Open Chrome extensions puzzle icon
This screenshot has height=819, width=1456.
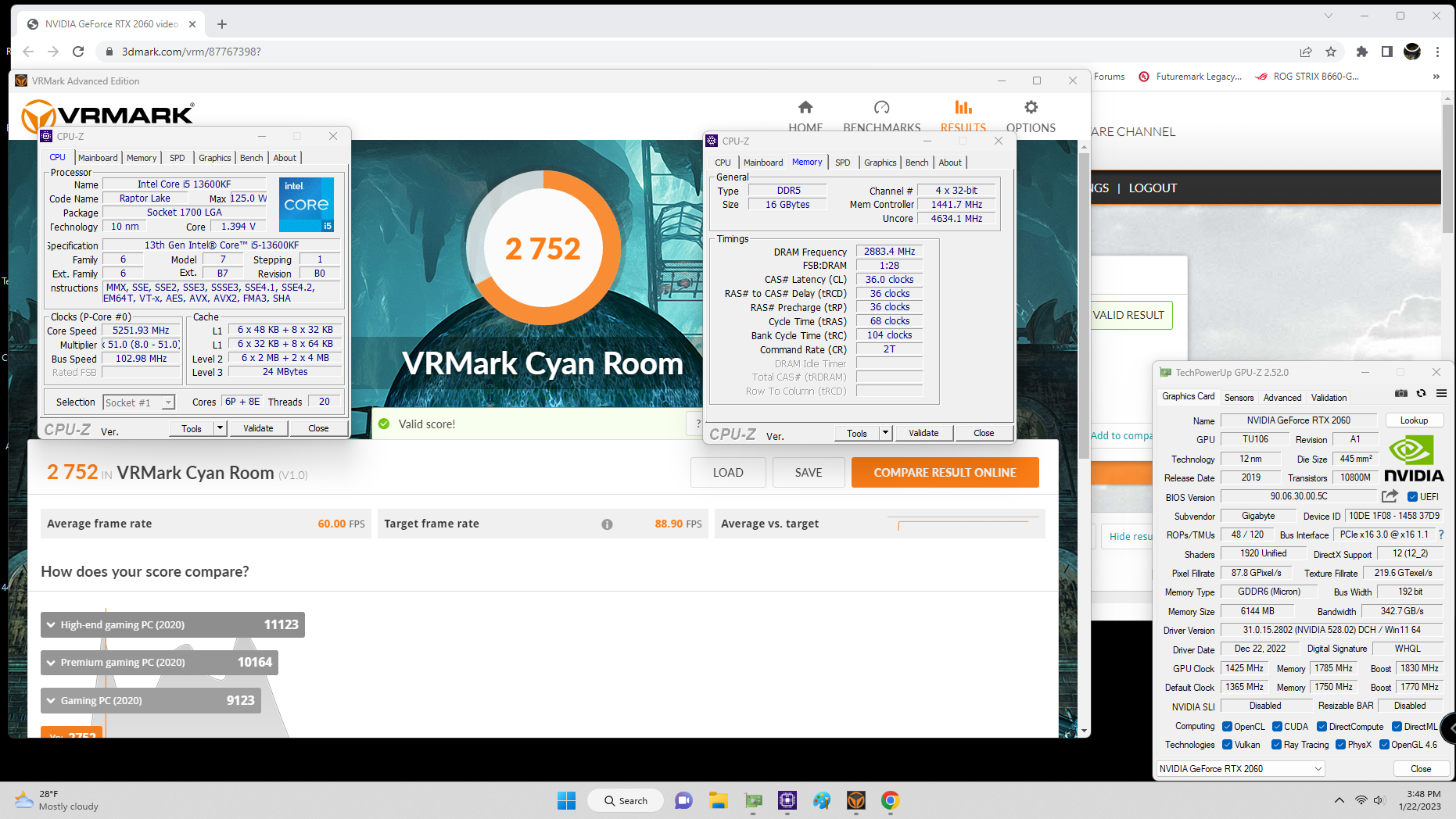[1362, 52]
